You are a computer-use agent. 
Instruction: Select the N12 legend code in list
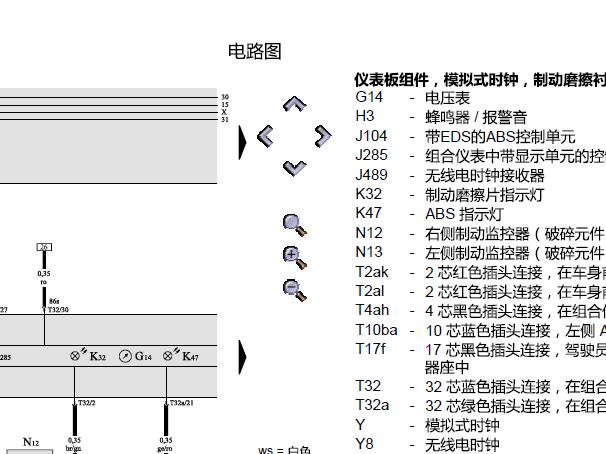click(x=369, y=233)
